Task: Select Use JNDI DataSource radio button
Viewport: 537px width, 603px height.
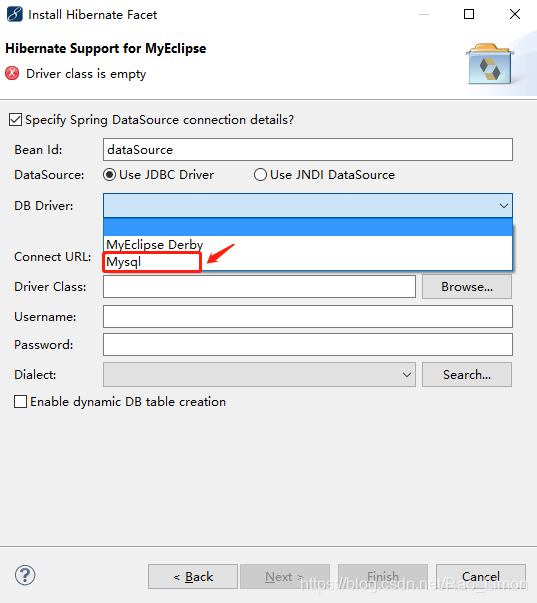Action: pyautogui.click(x=260, y=175)
